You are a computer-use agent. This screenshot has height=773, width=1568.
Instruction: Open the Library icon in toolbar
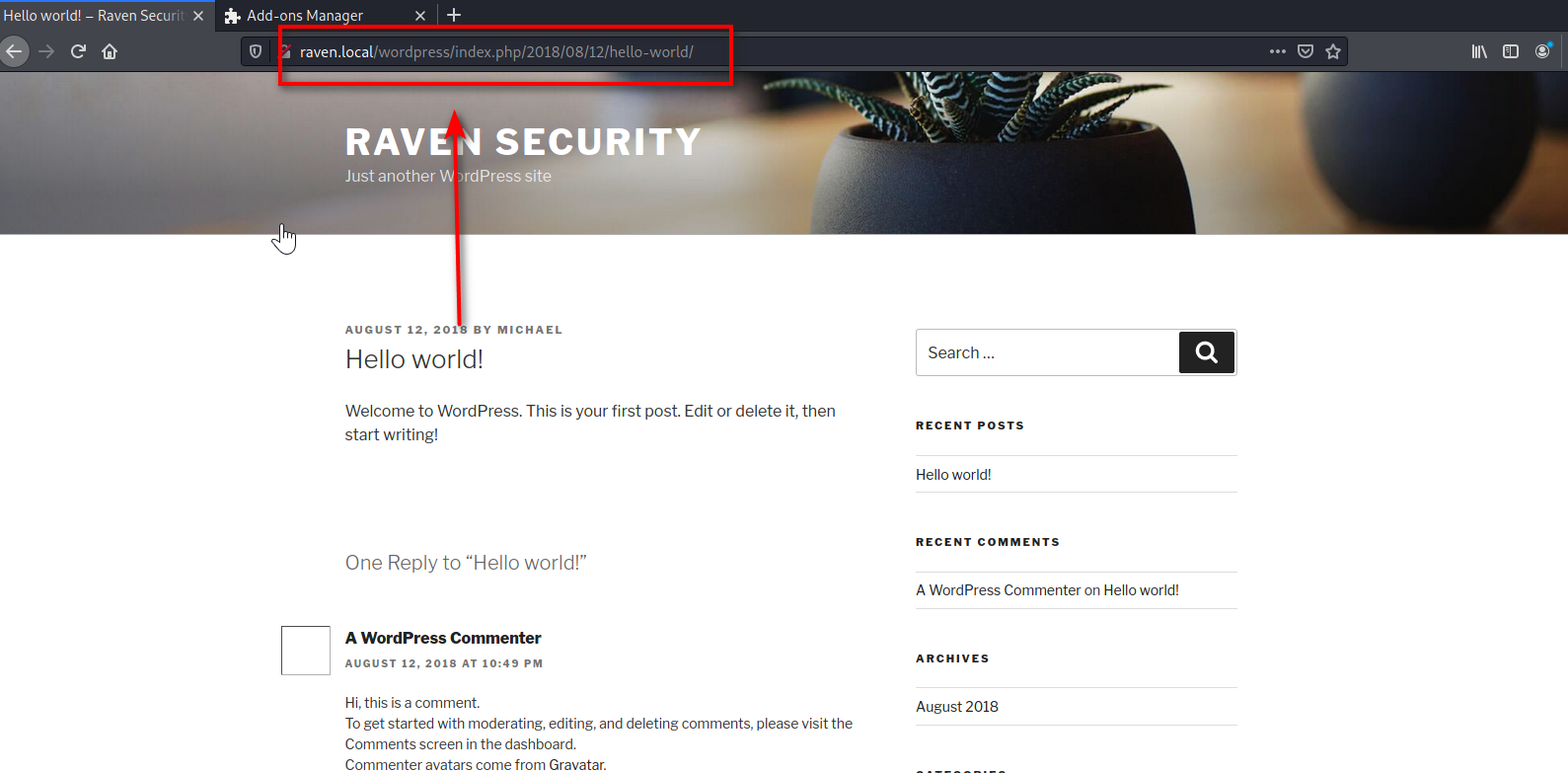(x=1479, y=51)
